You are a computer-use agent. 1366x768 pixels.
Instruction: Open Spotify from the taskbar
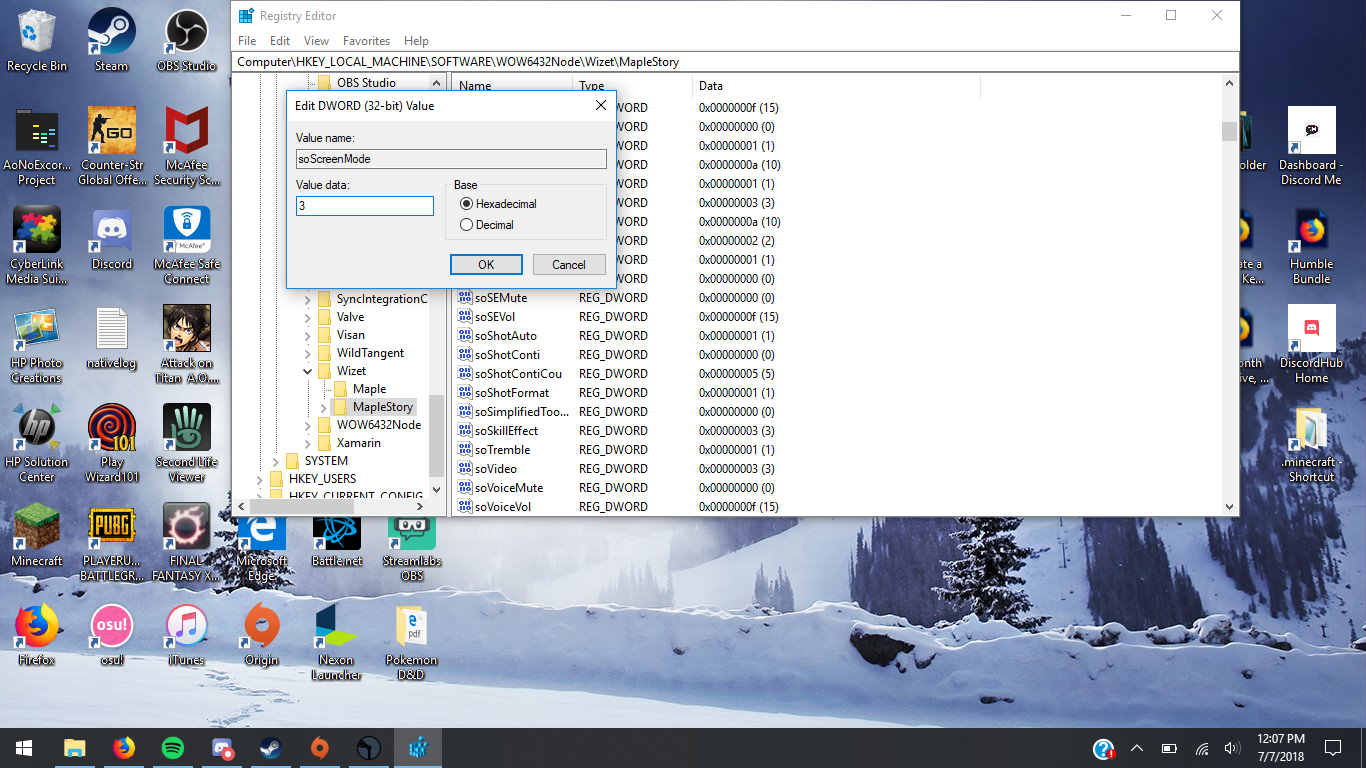pyautogui.click(x=172, y=747)
